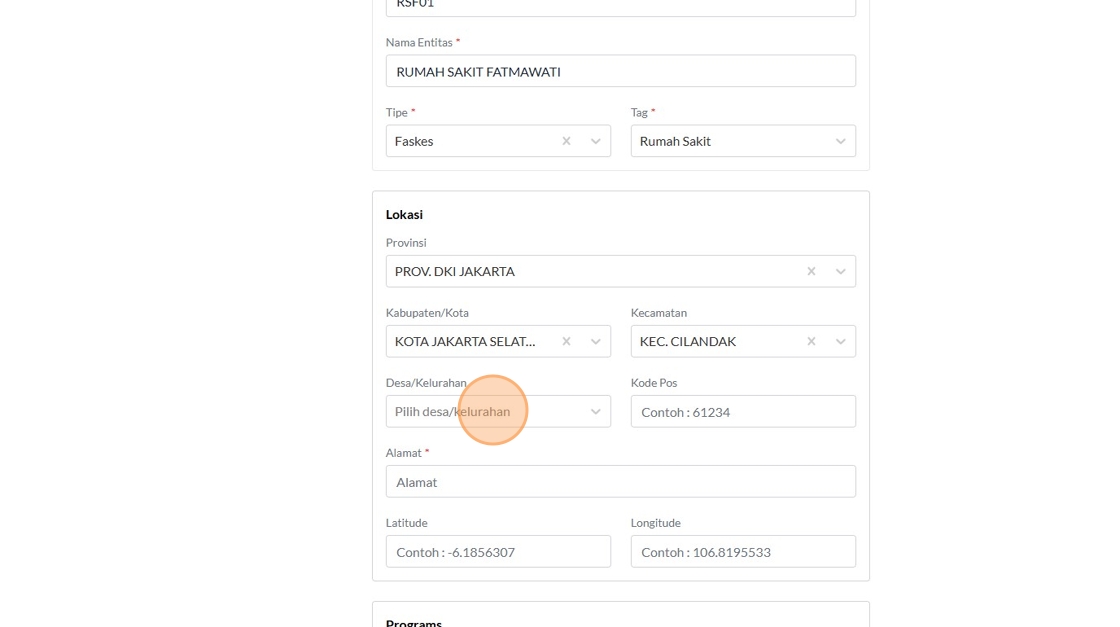Click the "Pilih desa/kelurahan" placeholder text
1120x627 pixels.
pyautogui.click(x=452, y=411)
